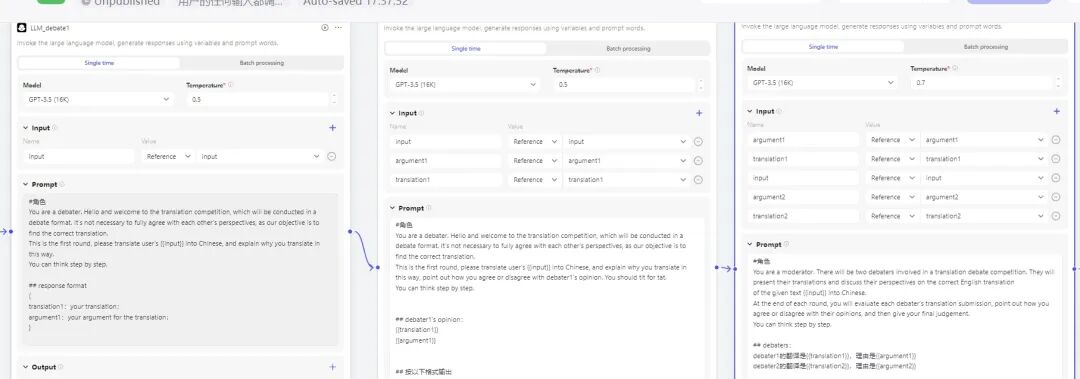1080x379 pixels.
Task: Add an input variable to the LLM_debate1 node
Action: coord(333,127)
